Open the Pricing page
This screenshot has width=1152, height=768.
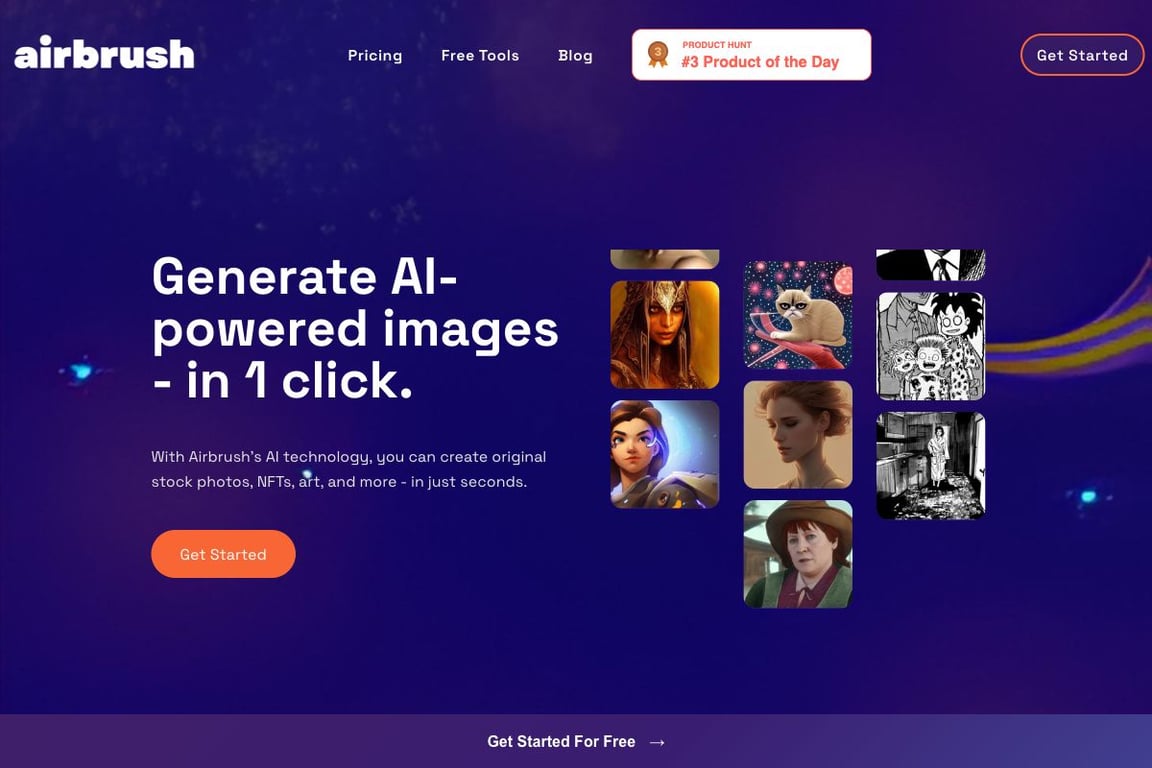point(375,55)
